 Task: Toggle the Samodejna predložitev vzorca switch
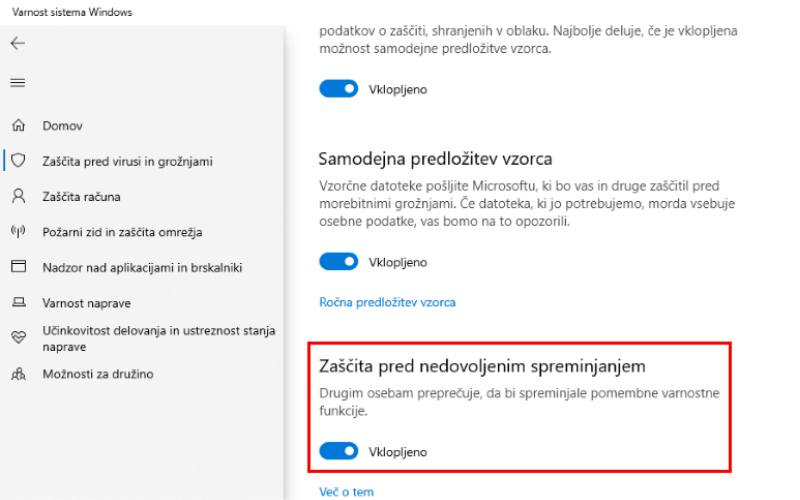[x=338, y=262]
